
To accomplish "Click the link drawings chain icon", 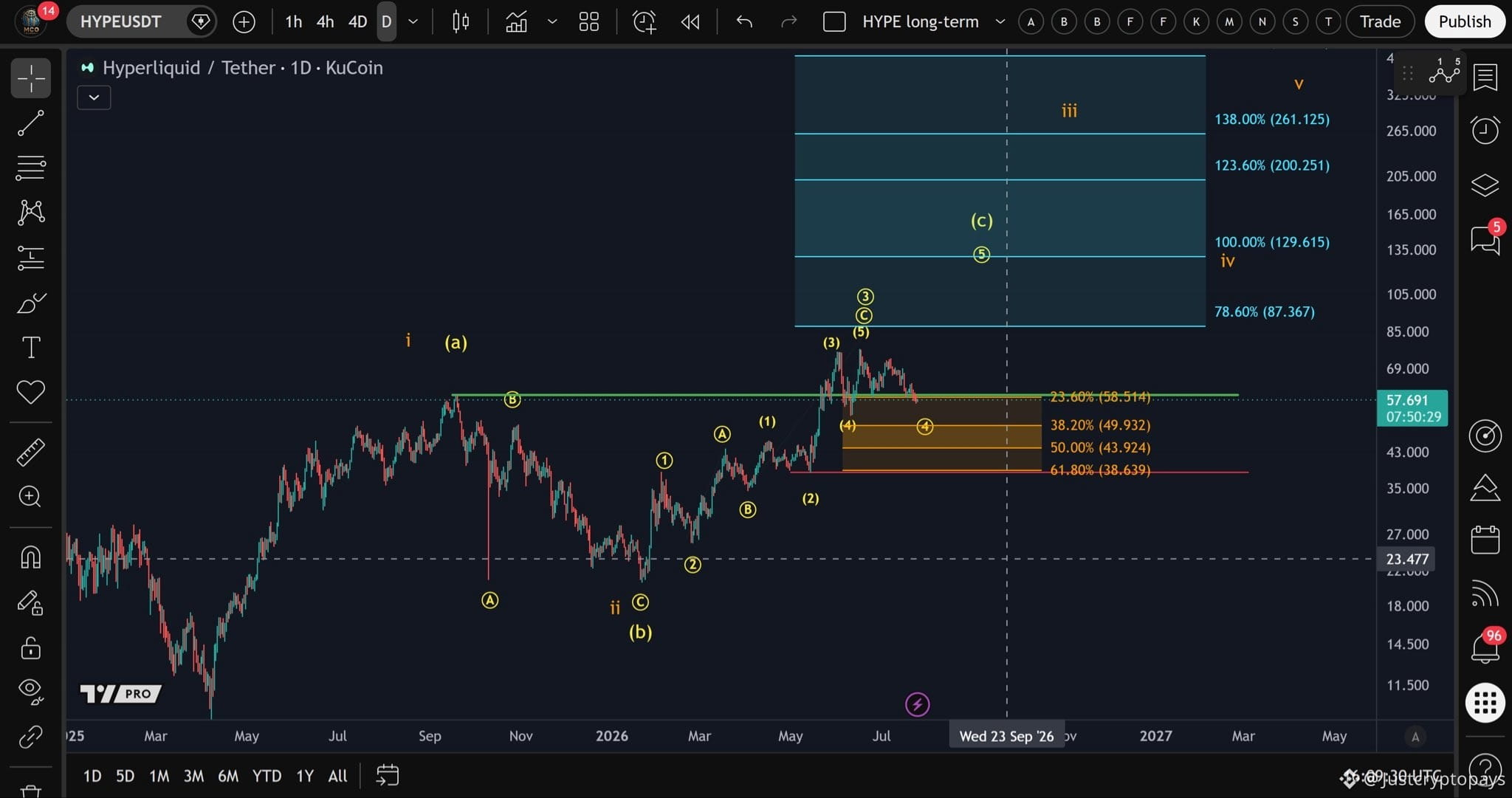I will point(31,737).
